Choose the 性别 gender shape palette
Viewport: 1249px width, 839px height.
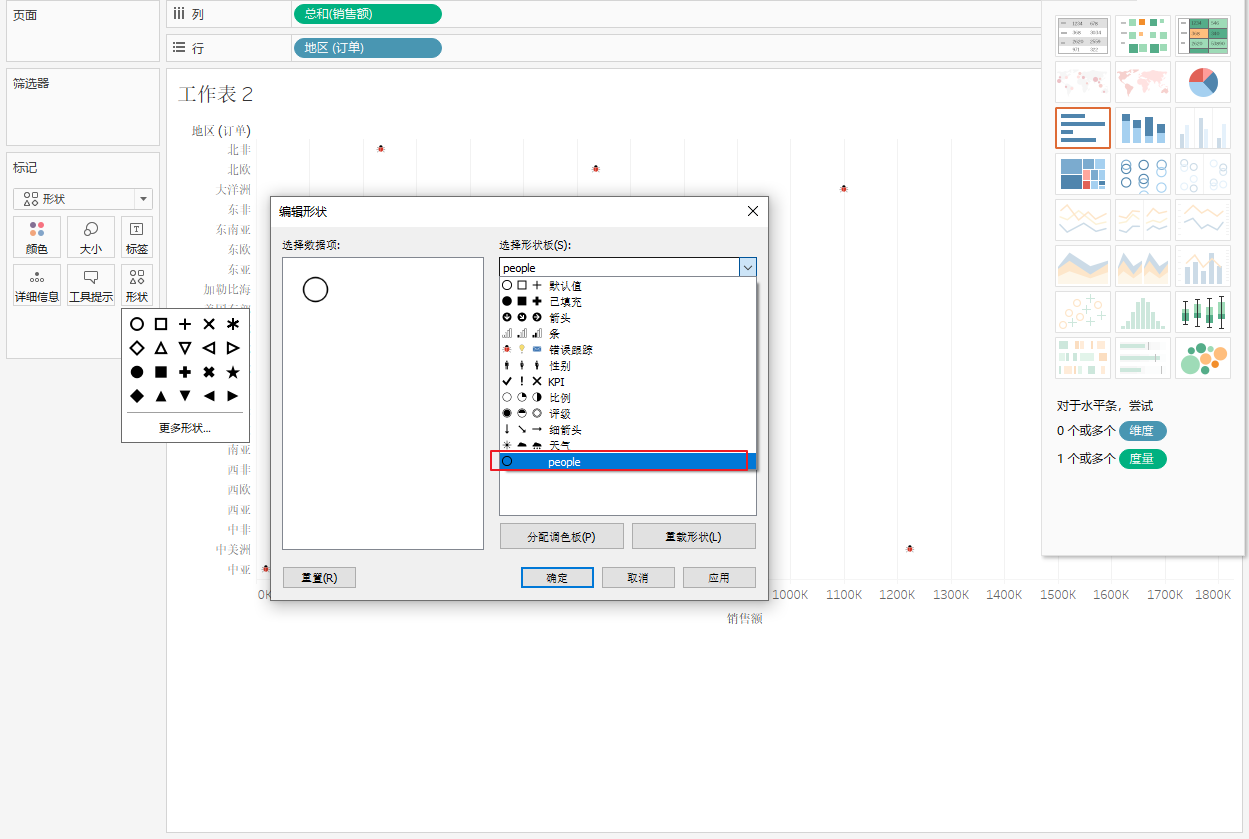pos(627,366)
